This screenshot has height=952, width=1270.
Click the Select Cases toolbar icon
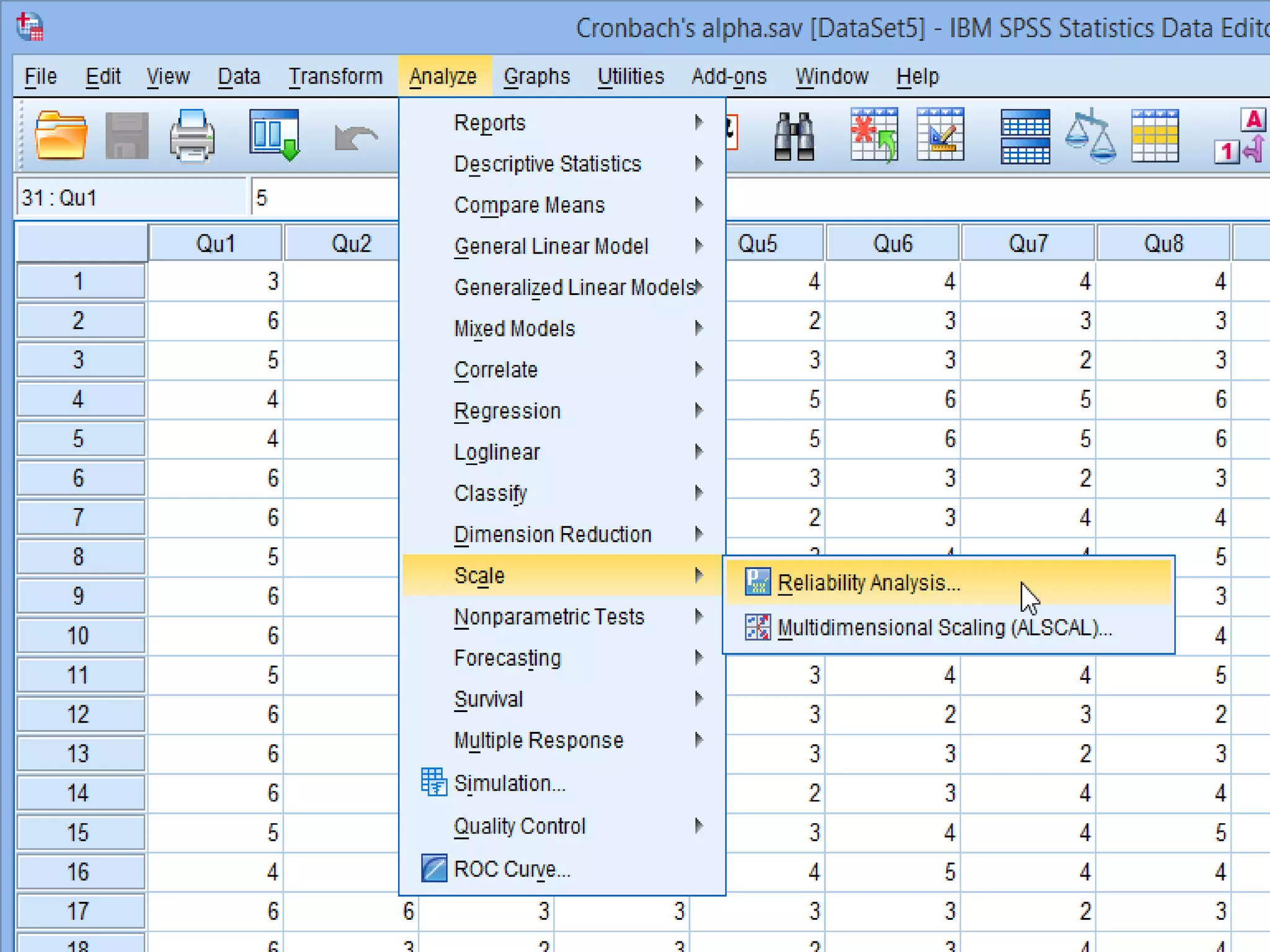click(1155, 136)
